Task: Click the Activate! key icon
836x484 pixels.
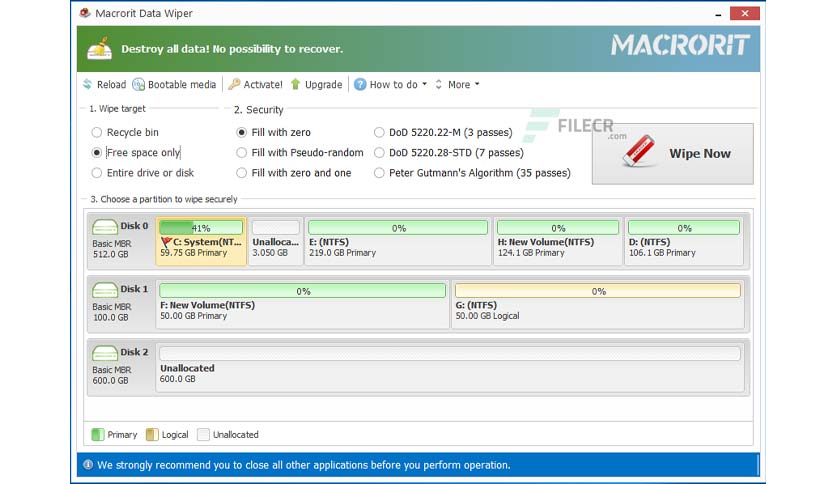Action: (234, 85)
